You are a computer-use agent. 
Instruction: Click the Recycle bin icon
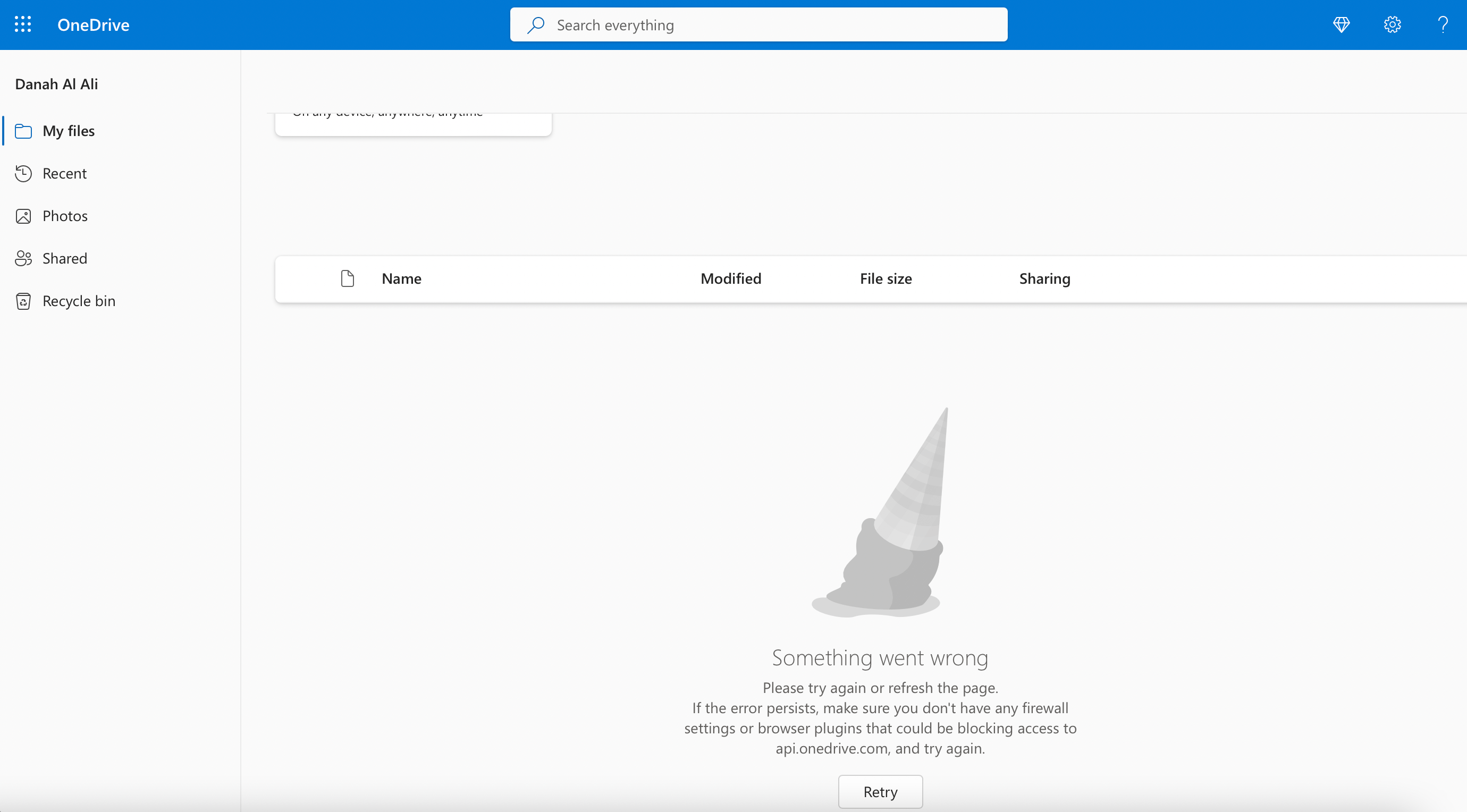(x=23, y=301)
